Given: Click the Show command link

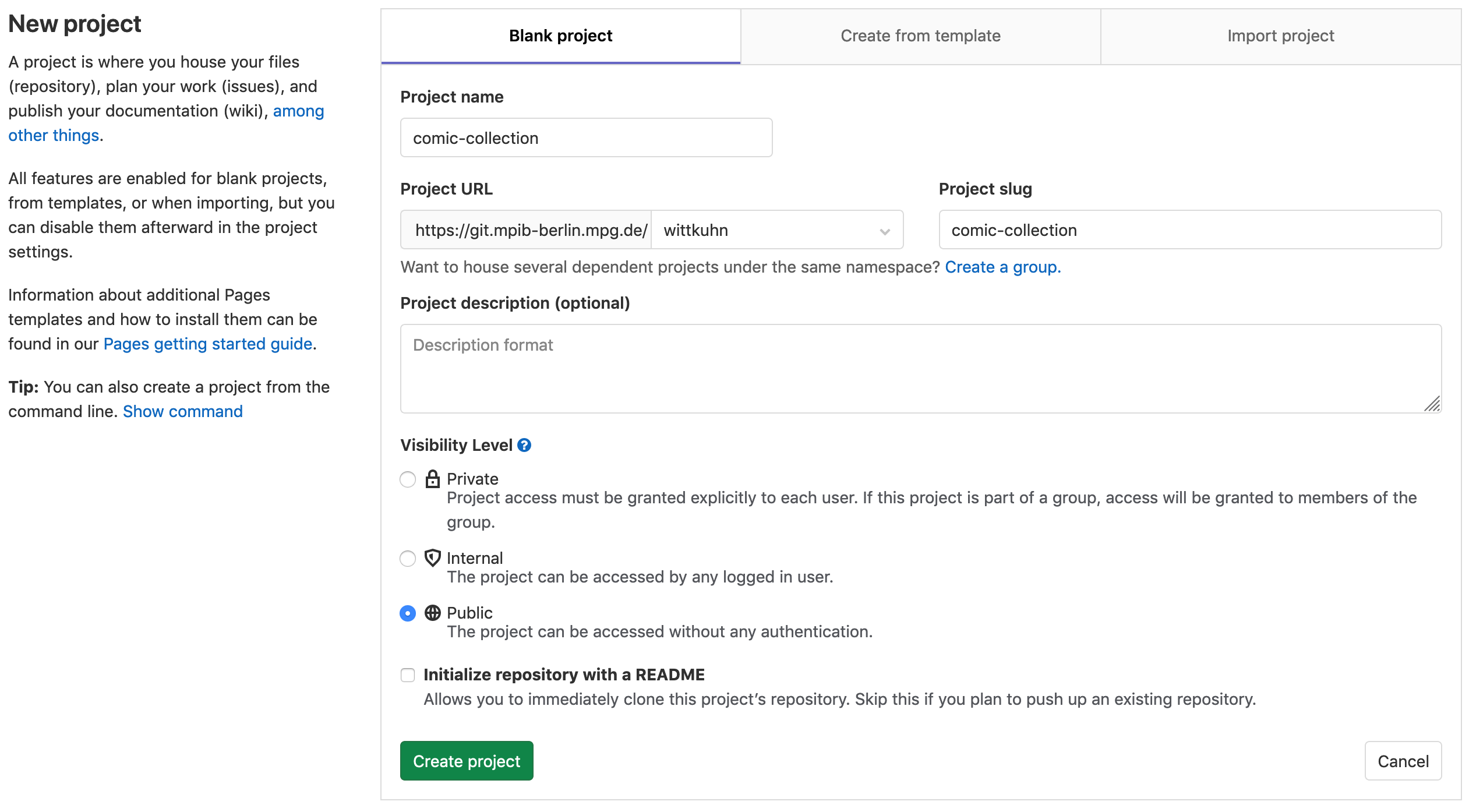Looking at the screenshot, I should [x=183, y=411].
